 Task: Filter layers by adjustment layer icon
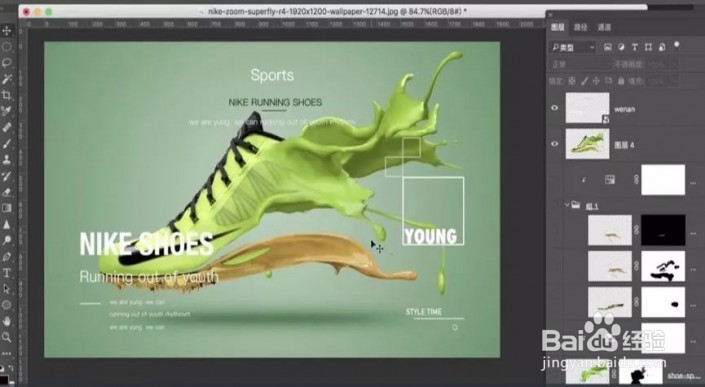point(621,47)
